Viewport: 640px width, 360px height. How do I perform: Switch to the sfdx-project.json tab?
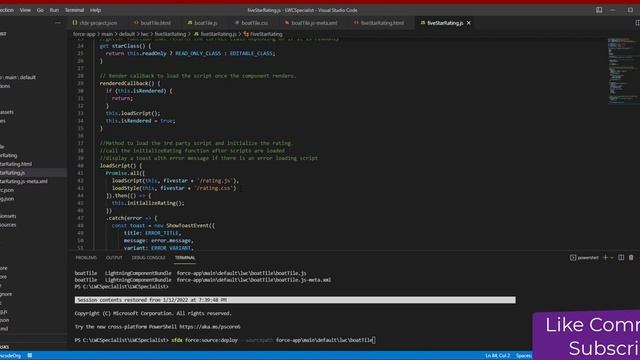click(95, 23)
